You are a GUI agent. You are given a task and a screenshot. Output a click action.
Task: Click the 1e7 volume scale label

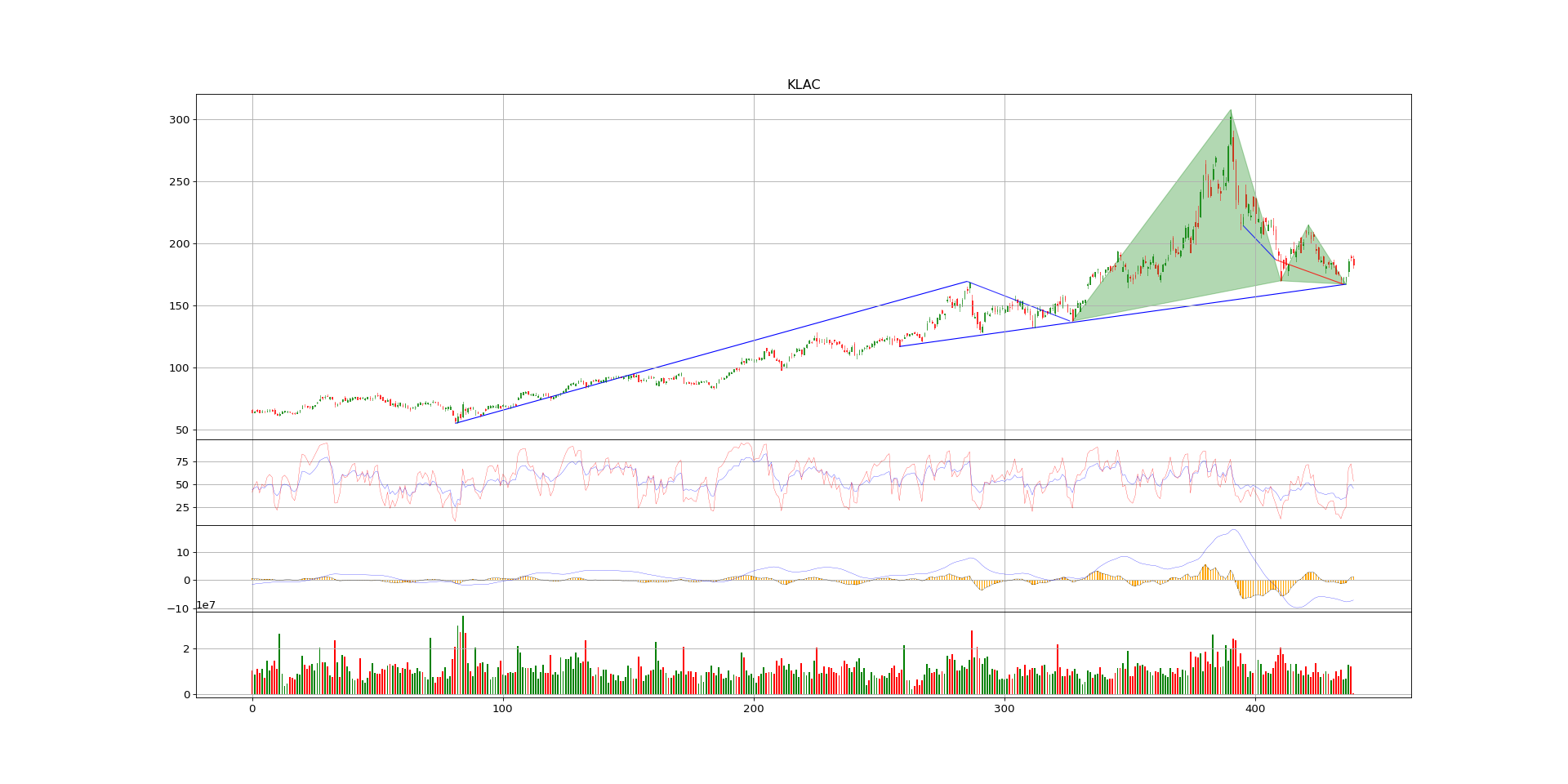click(x=206, y=605)
